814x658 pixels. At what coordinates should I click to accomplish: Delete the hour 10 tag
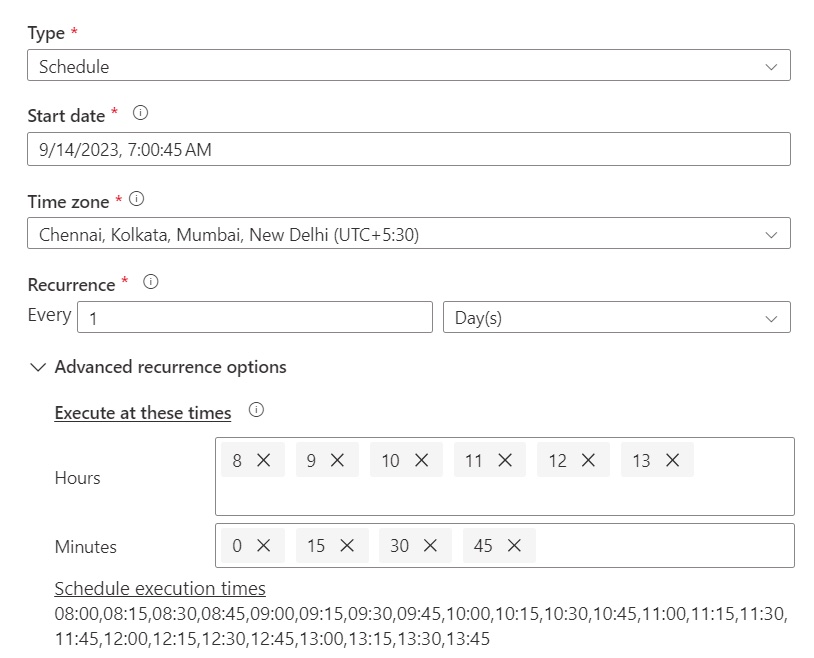click(x=421, y=460)
